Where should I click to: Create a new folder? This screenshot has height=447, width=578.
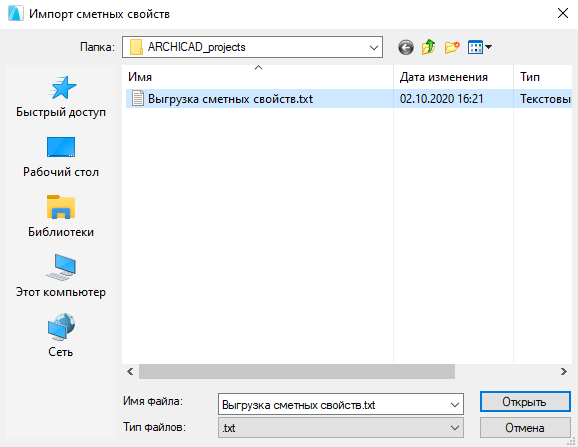[452, 47]
